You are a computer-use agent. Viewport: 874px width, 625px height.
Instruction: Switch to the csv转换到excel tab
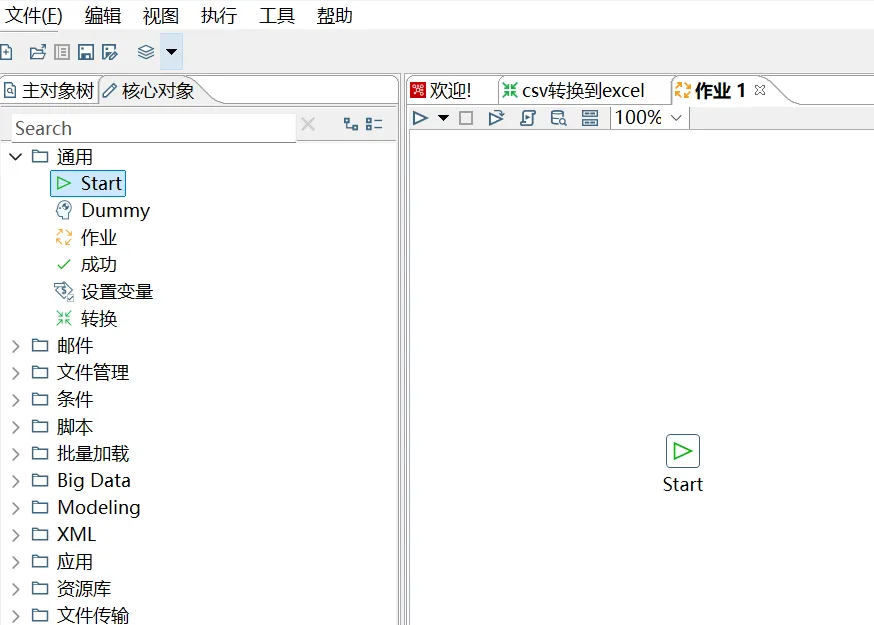[x=582, y=91]
